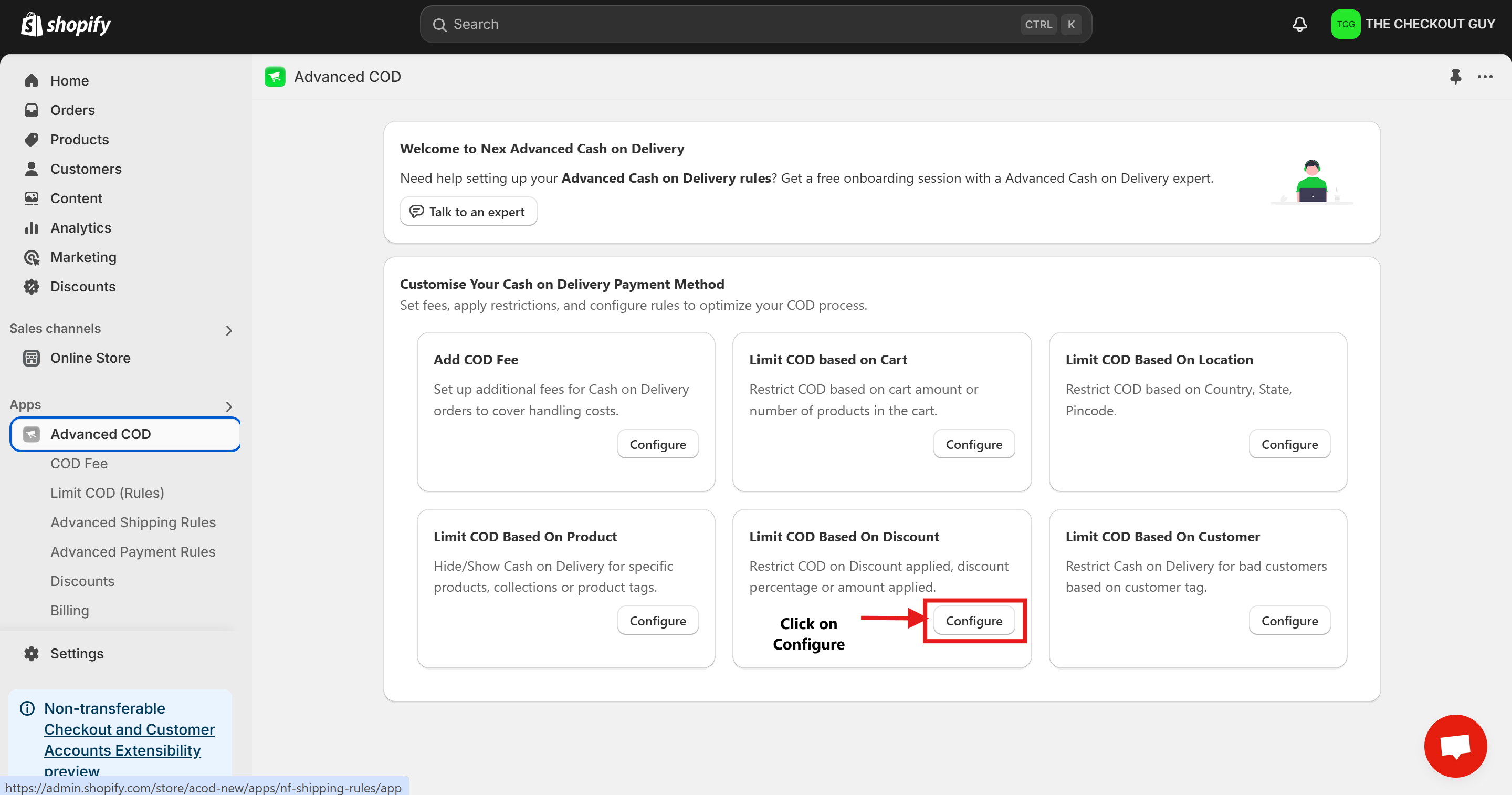This screenshot has height=795, width=1512.
Task: Click the Home icon in sidebar
Action: 31,80
